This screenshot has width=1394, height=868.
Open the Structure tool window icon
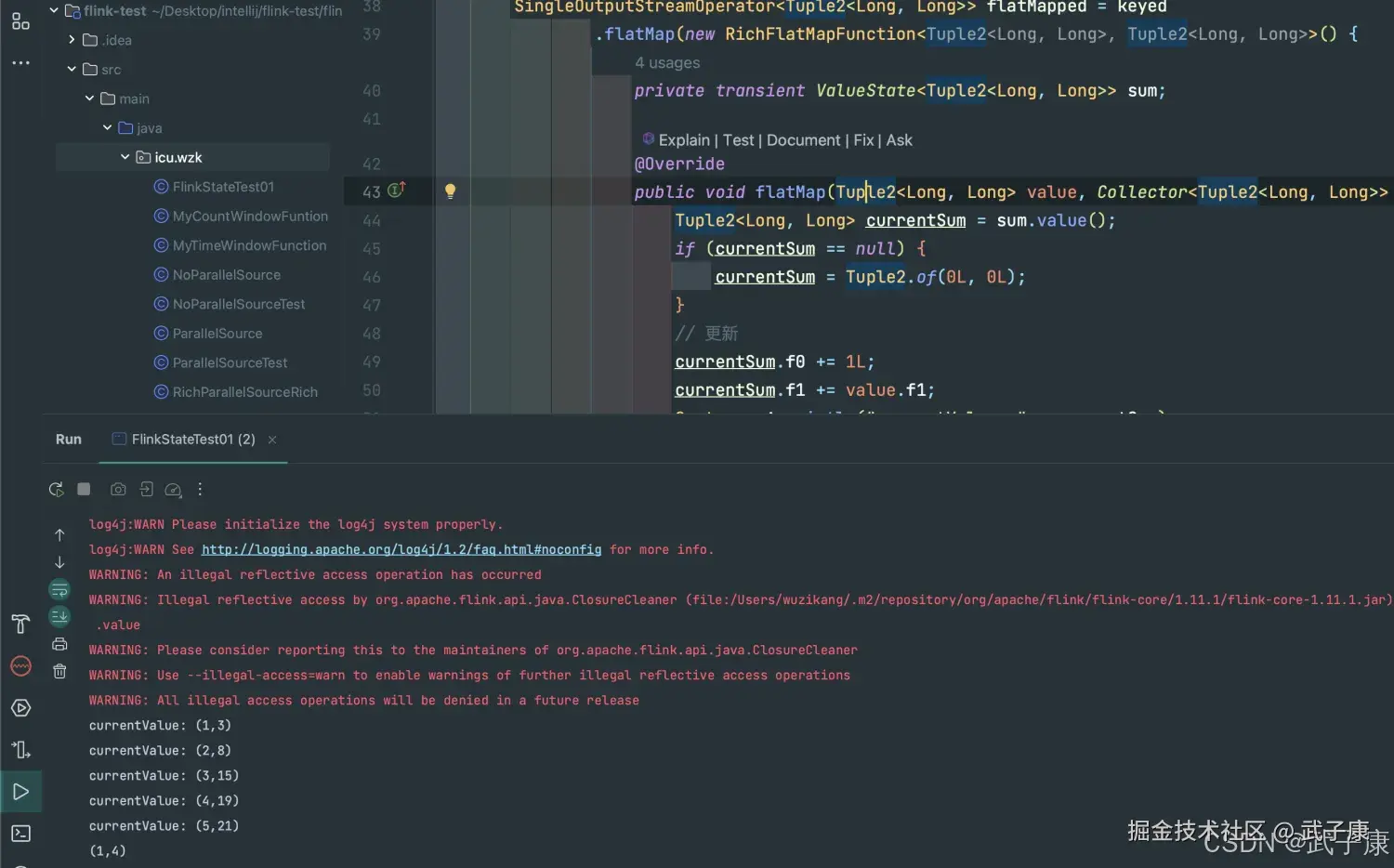(x=20, y=20)
